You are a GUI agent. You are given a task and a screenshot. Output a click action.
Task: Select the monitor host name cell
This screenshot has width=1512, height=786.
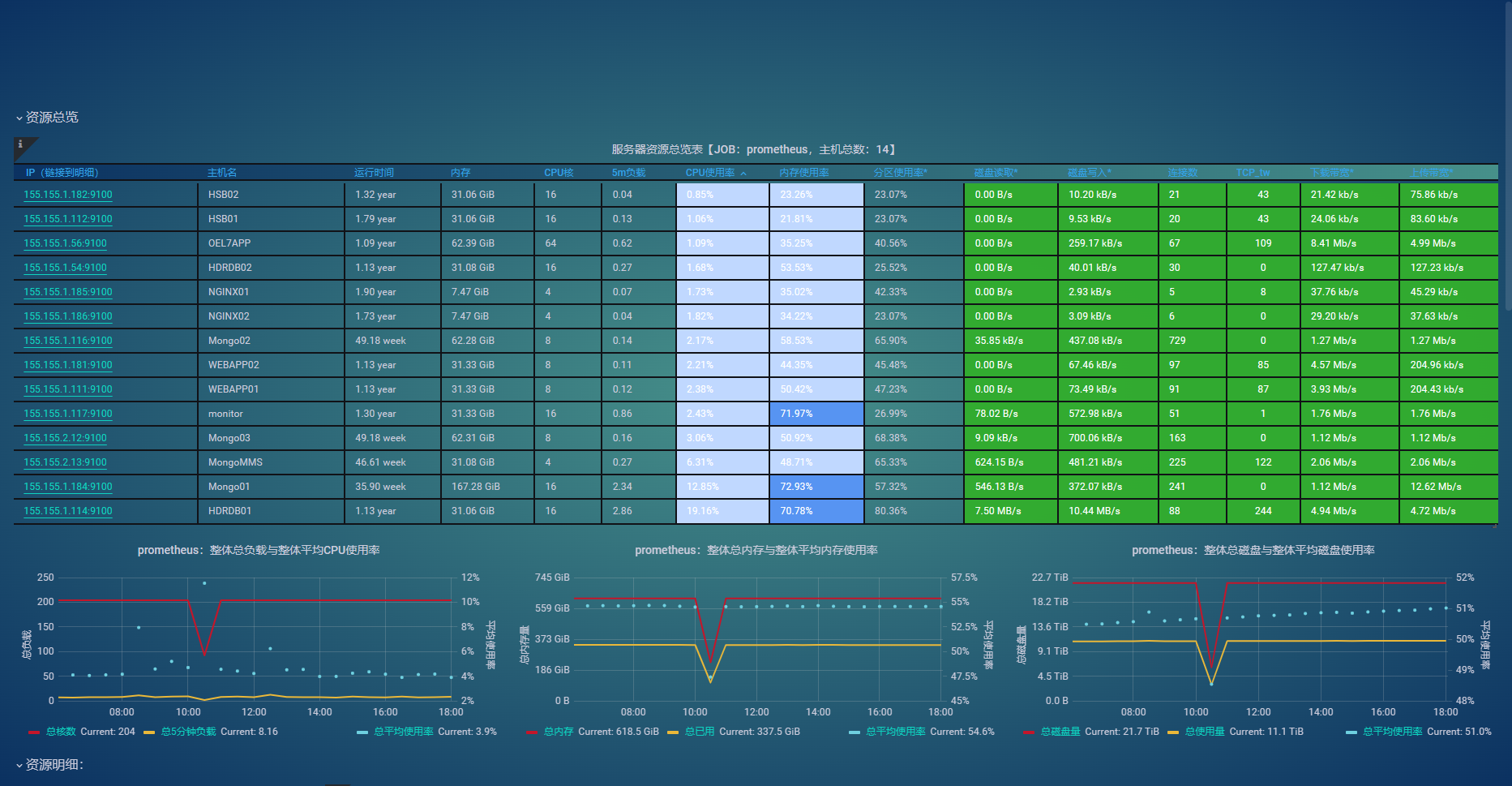point(271,414)
